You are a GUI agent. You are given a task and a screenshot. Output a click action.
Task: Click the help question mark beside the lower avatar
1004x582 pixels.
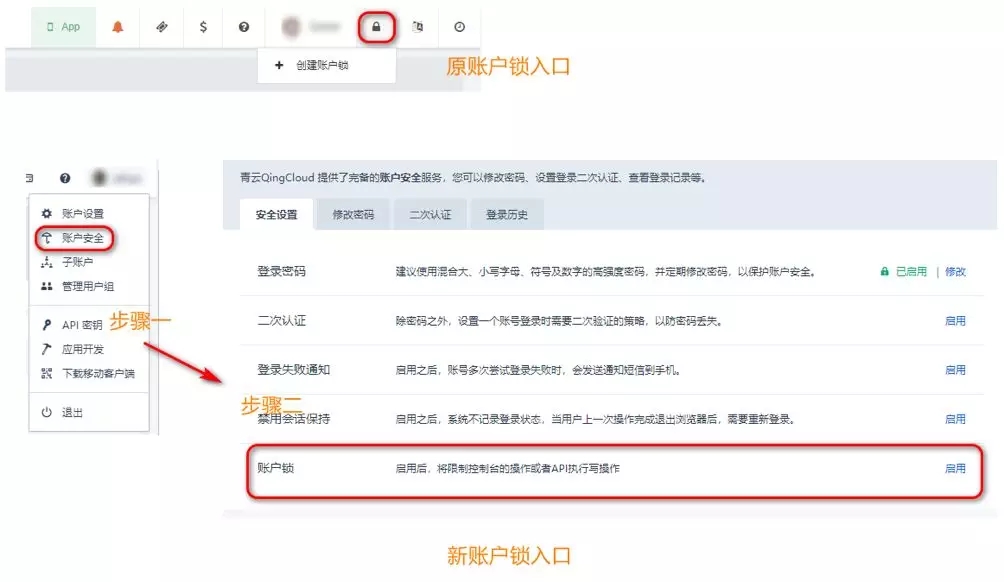pos(65,178)
